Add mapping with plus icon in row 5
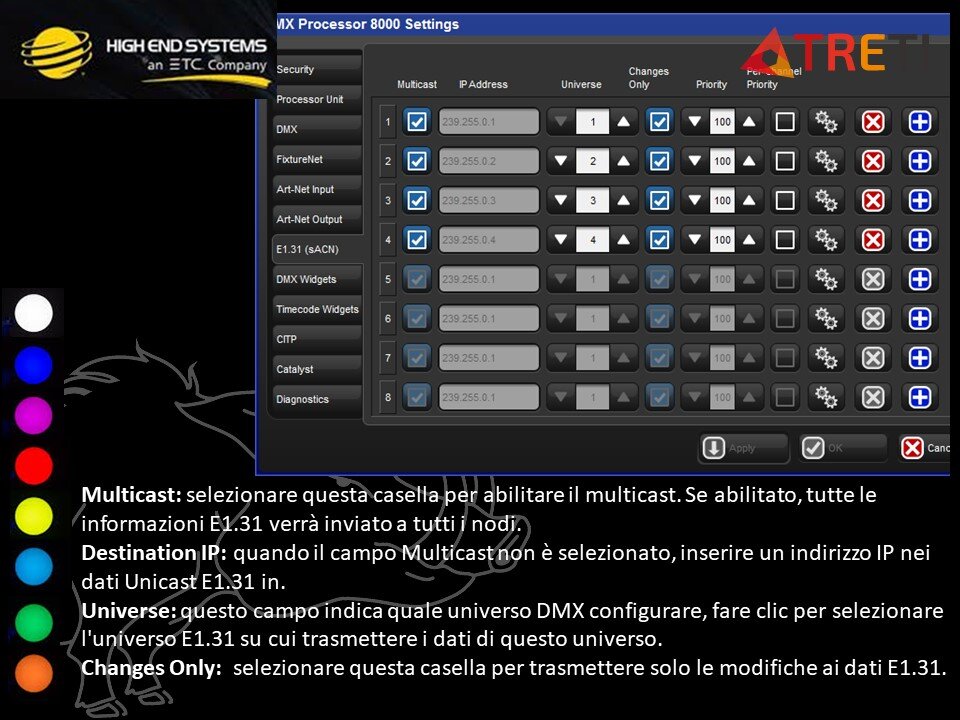The height and width of the screenshot is (720, 960). [920, 279]
